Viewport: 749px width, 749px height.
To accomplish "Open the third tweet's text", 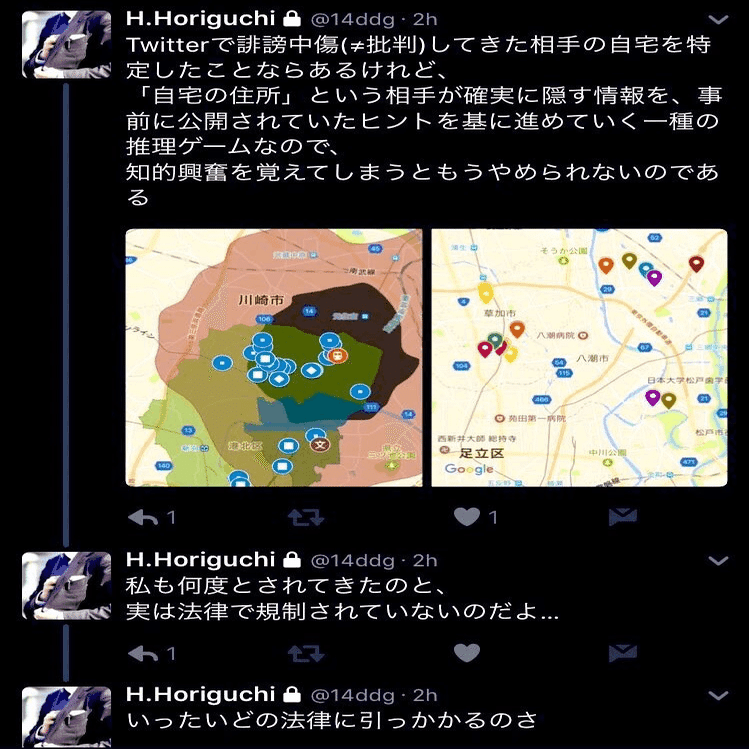I will (x=332, y=720).
